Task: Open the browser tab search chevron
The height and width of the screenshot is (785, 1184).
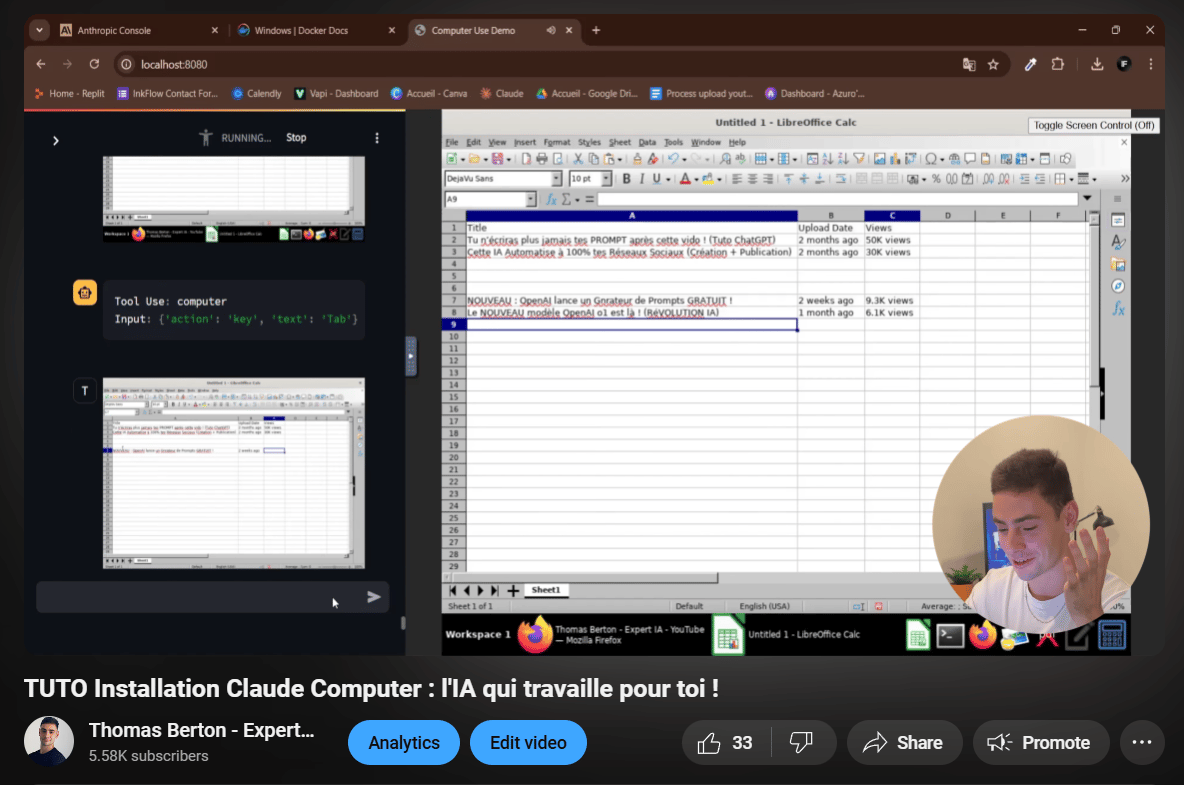Action: 39,30
